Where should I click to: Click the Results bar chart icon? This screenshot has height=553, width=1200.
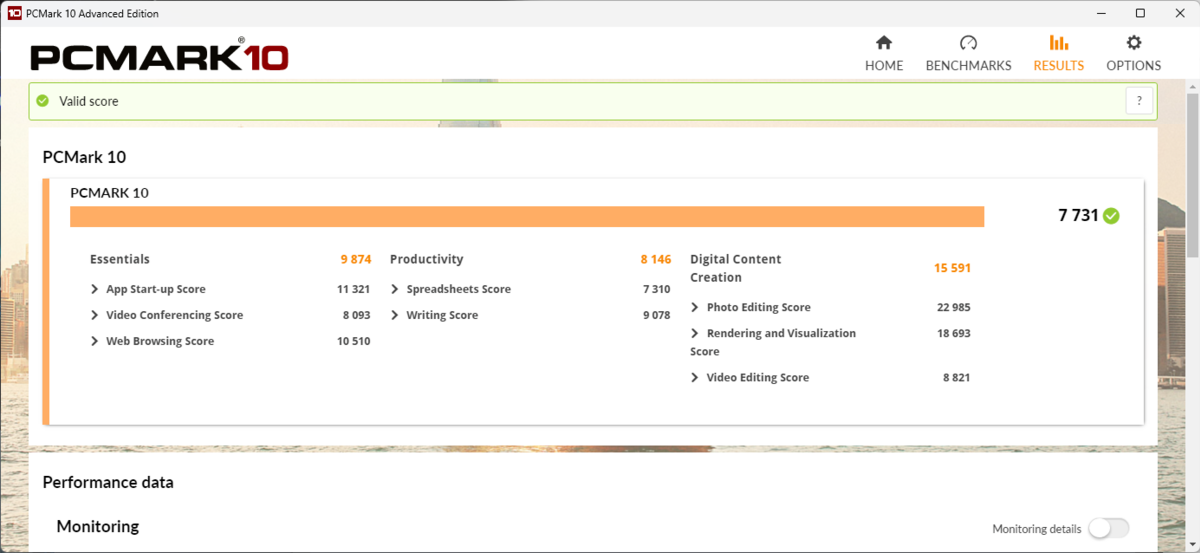coord(1058,43)
